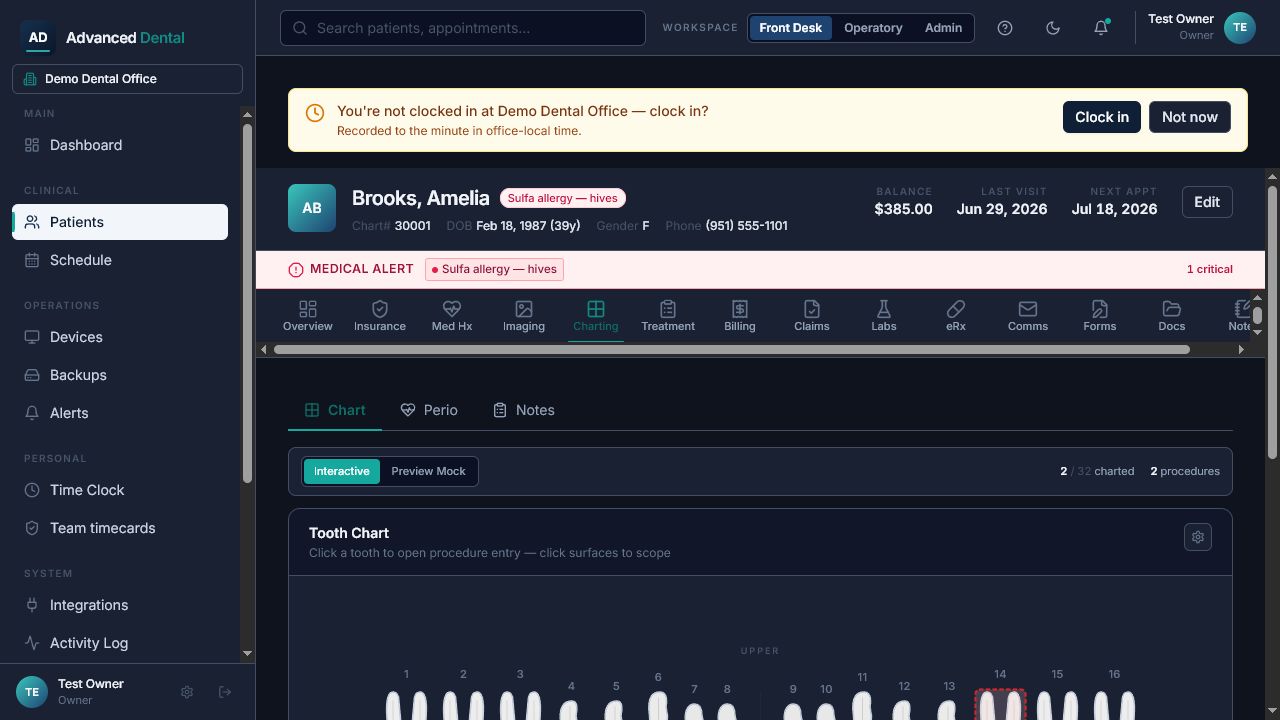Click sidebar scroll down arrow
The image size is (1280, 720).
click(247, 654)
